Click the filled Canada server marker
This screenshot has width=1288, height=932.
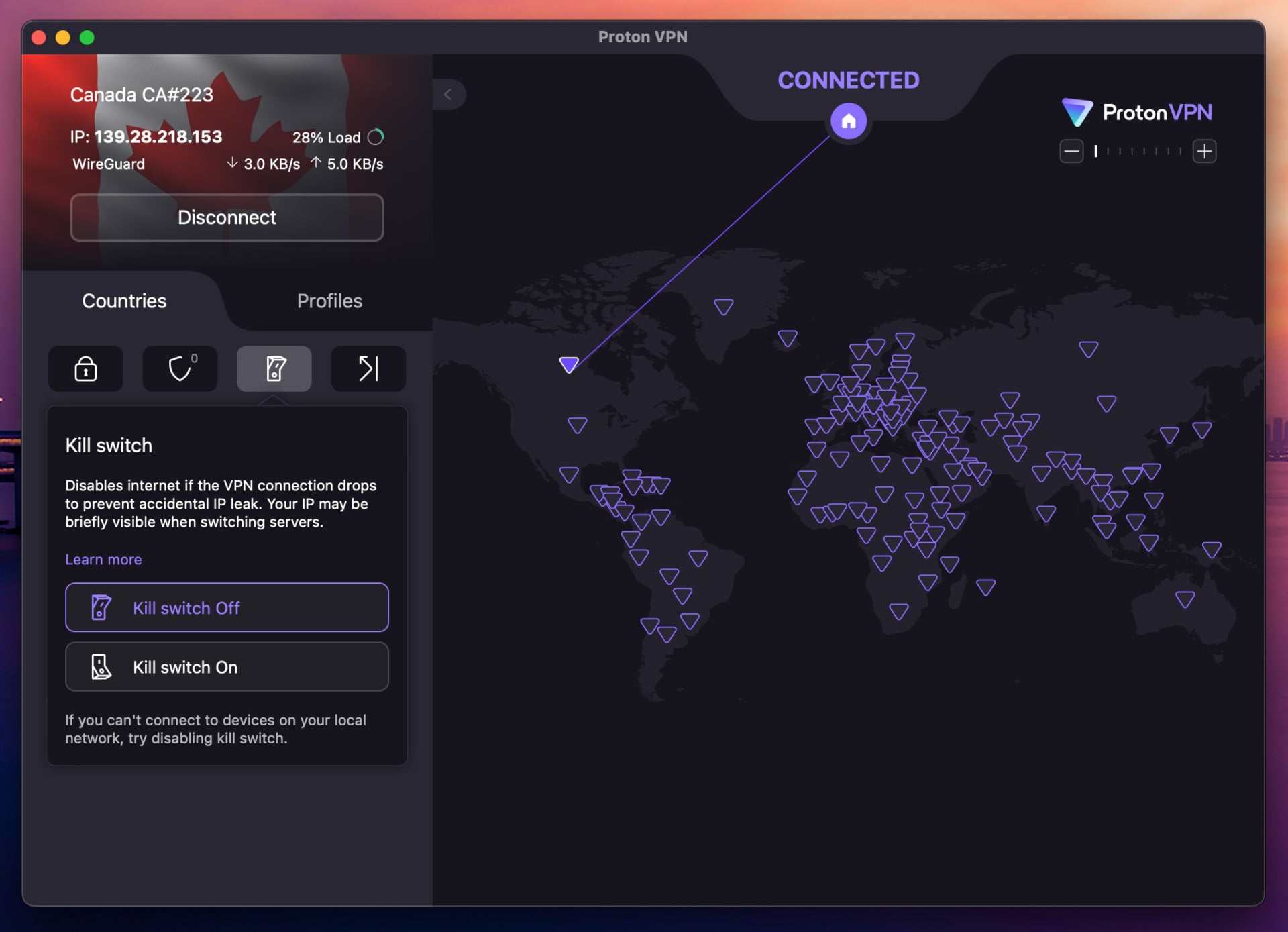click(569, 364)
